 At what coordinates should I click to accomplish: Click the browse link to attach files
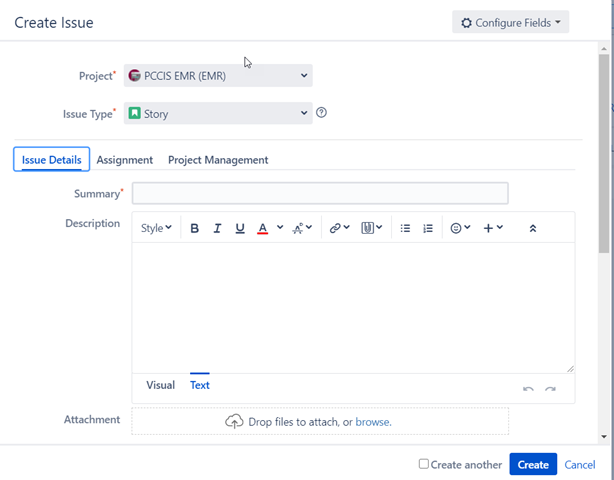(x=372, y=422)
